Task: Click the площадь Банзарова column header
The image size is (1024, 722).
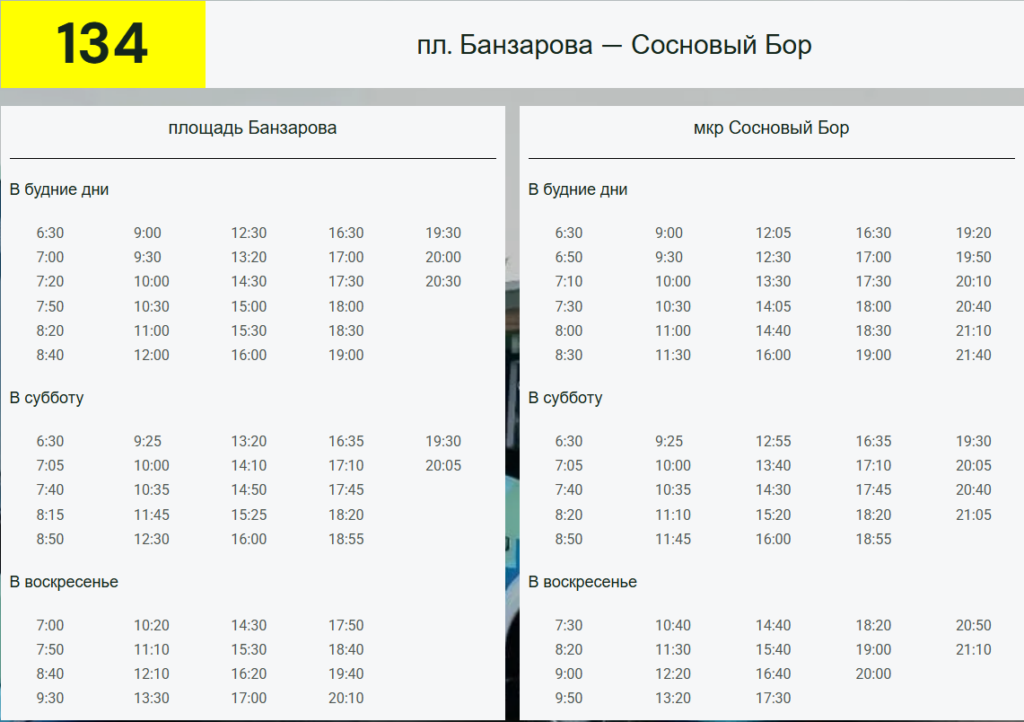Action: (253, 128)
